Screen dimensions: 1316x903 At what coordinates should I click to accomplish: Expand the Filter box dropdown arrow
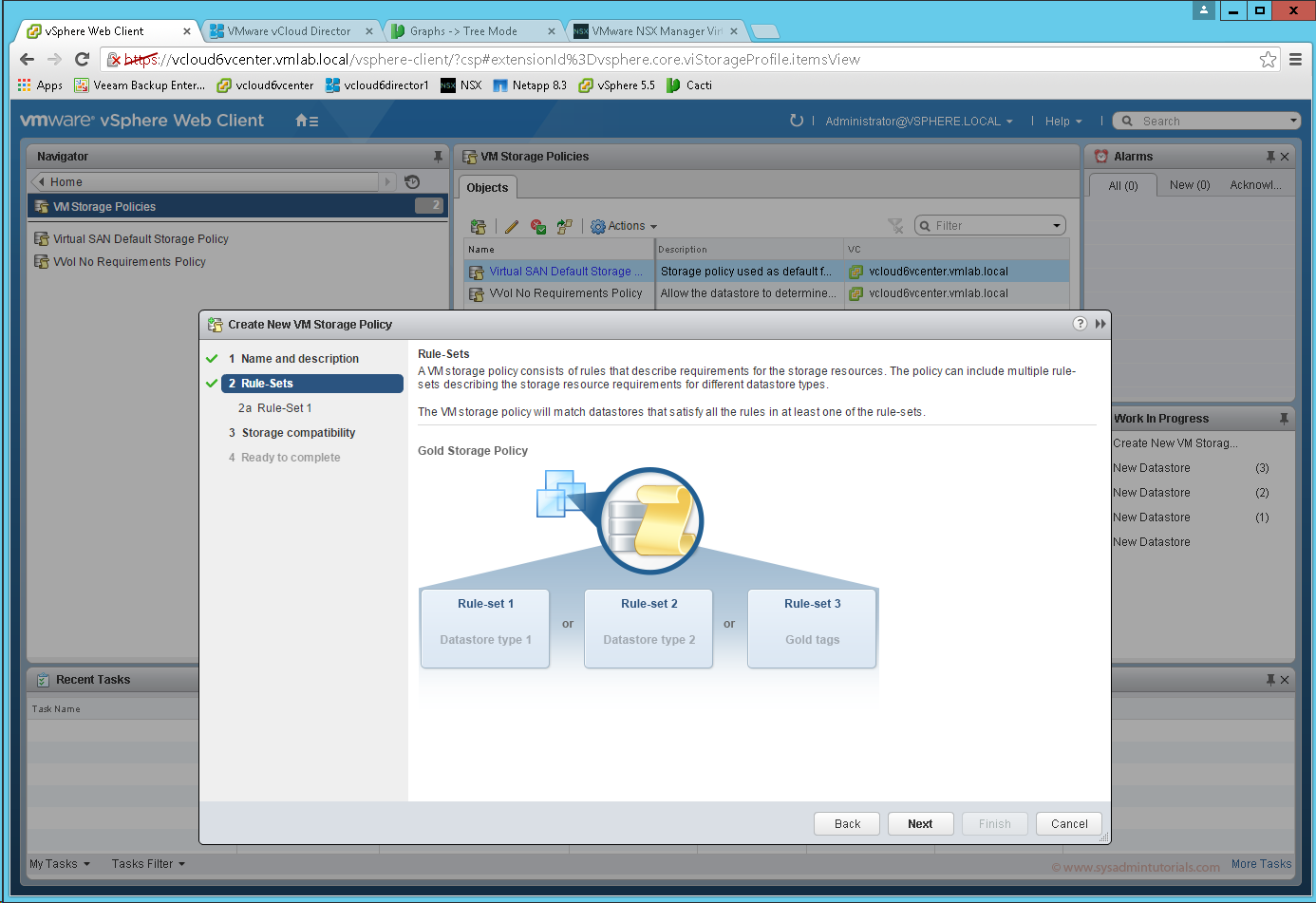pyautogui.click(x=1057, y=226)
